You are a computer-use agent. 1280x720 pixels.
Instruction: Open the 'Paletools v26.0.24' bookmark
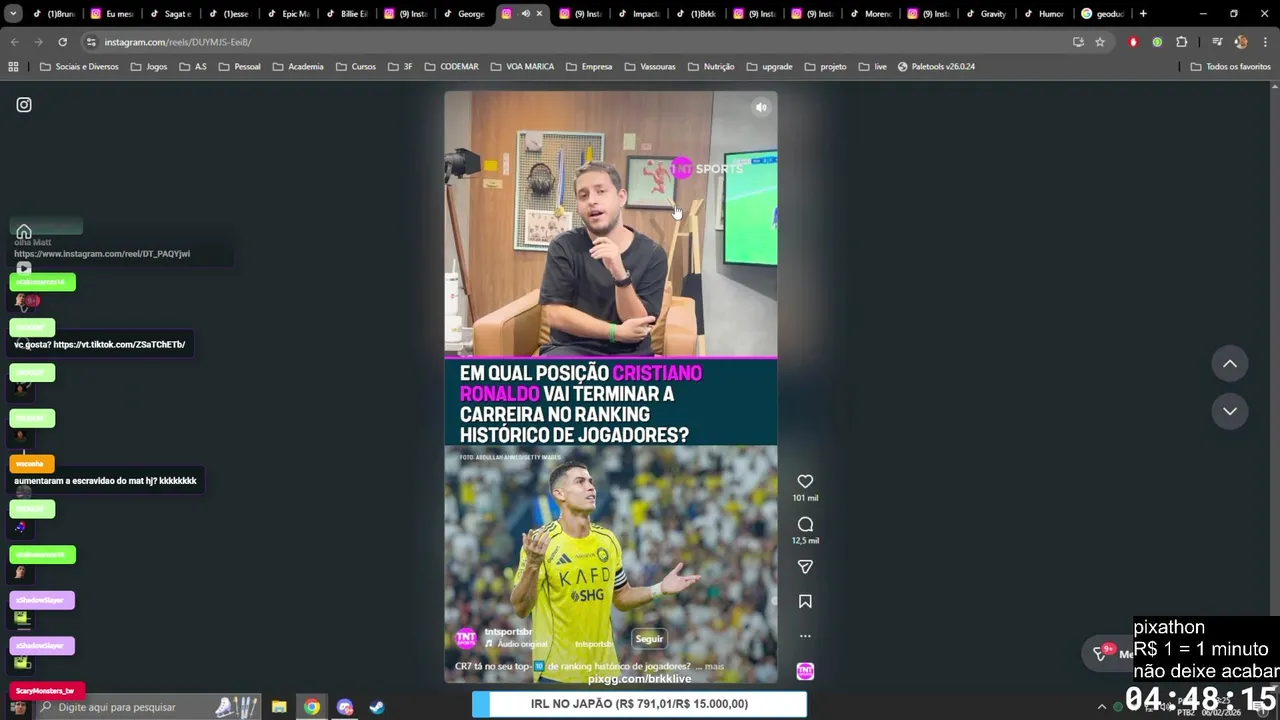[x=936, y=67]
